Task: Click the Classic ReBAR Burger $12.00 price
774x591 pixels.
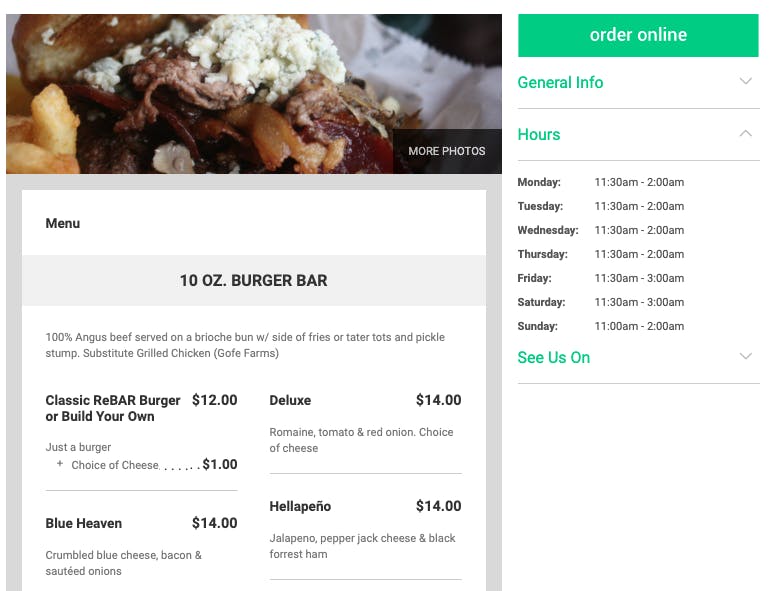Action: (x=214, y=400)
